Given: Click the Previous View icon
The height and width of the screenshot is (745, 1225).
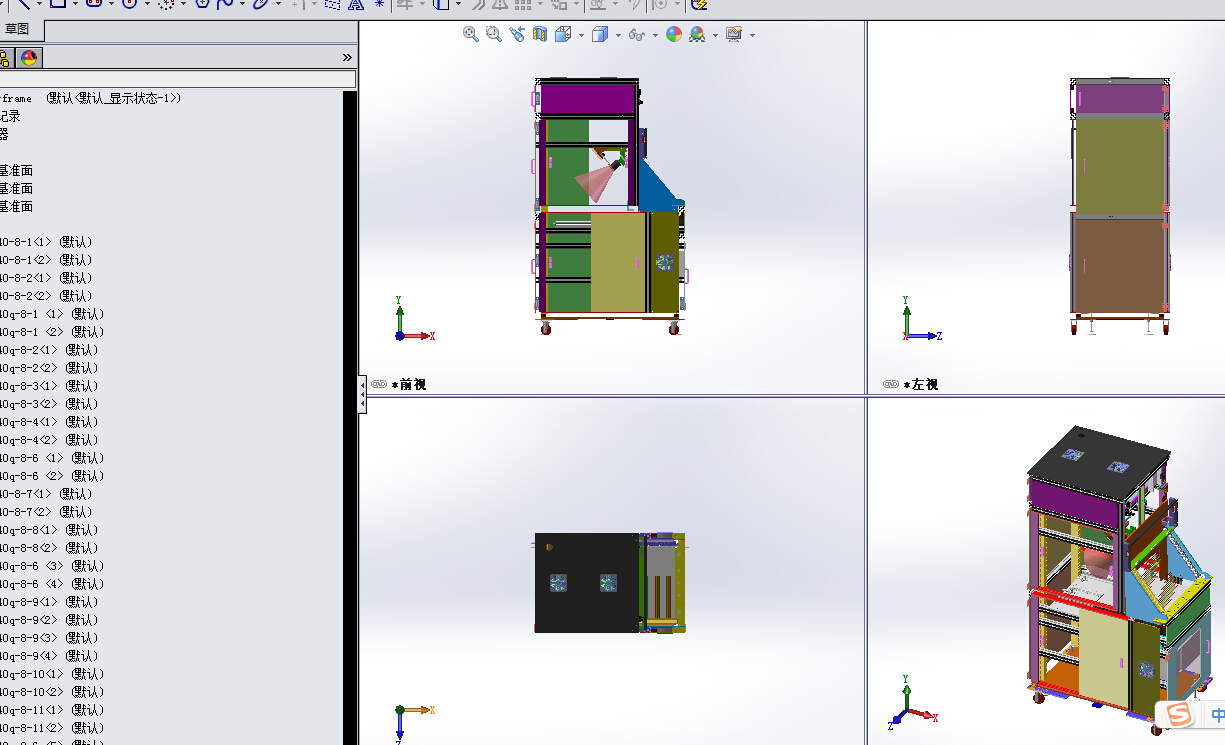Looking at the screenshot, I should 517,34.
